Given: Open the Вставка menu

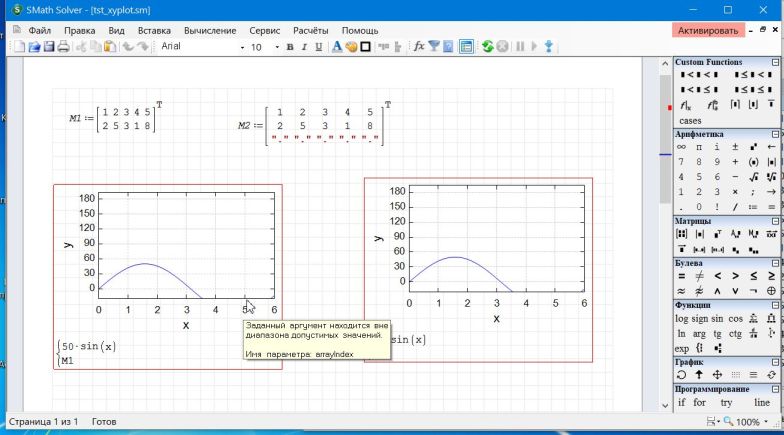Looking at the screenshot, I should [x=153, y=31].
